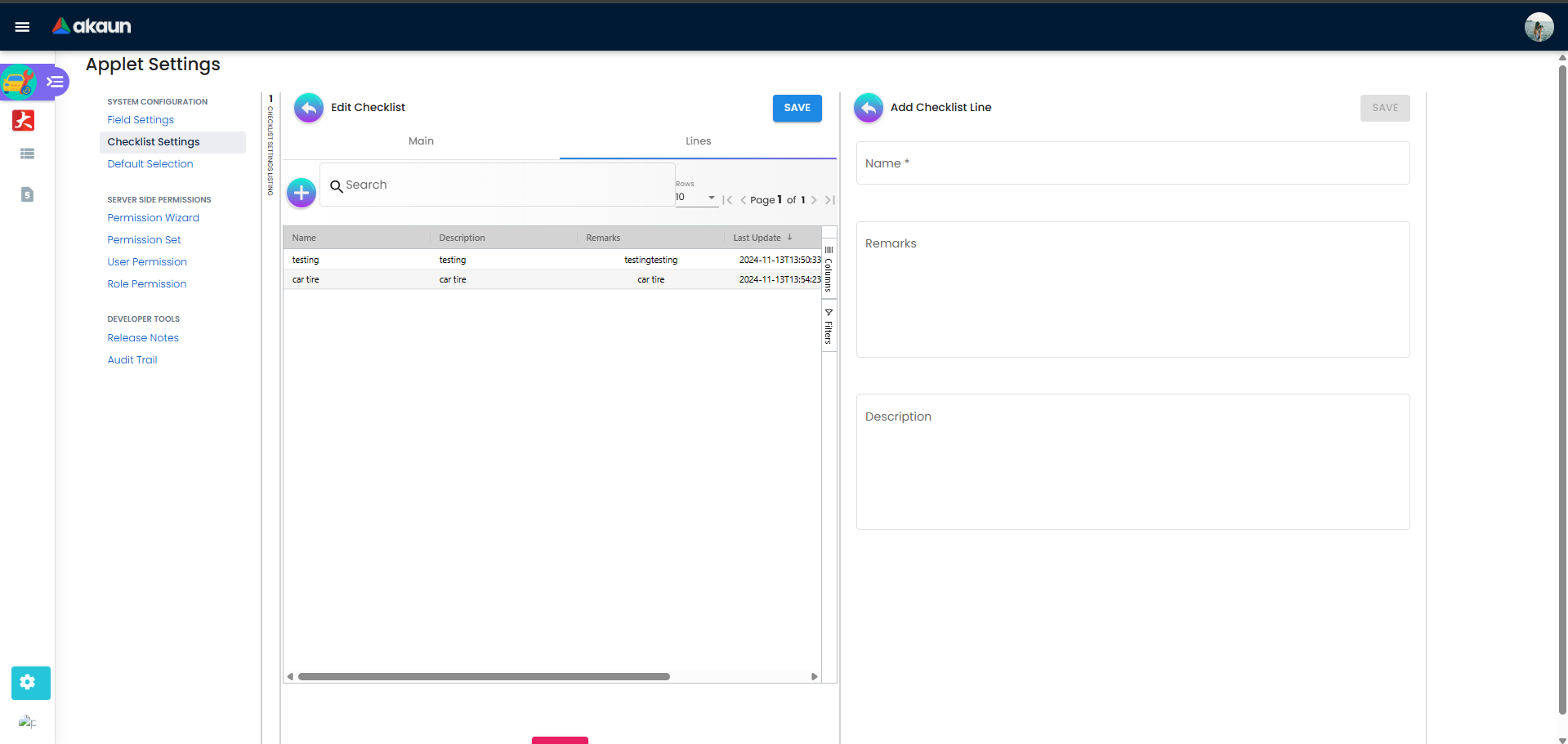Open the Filters side panel

[829, 326]
